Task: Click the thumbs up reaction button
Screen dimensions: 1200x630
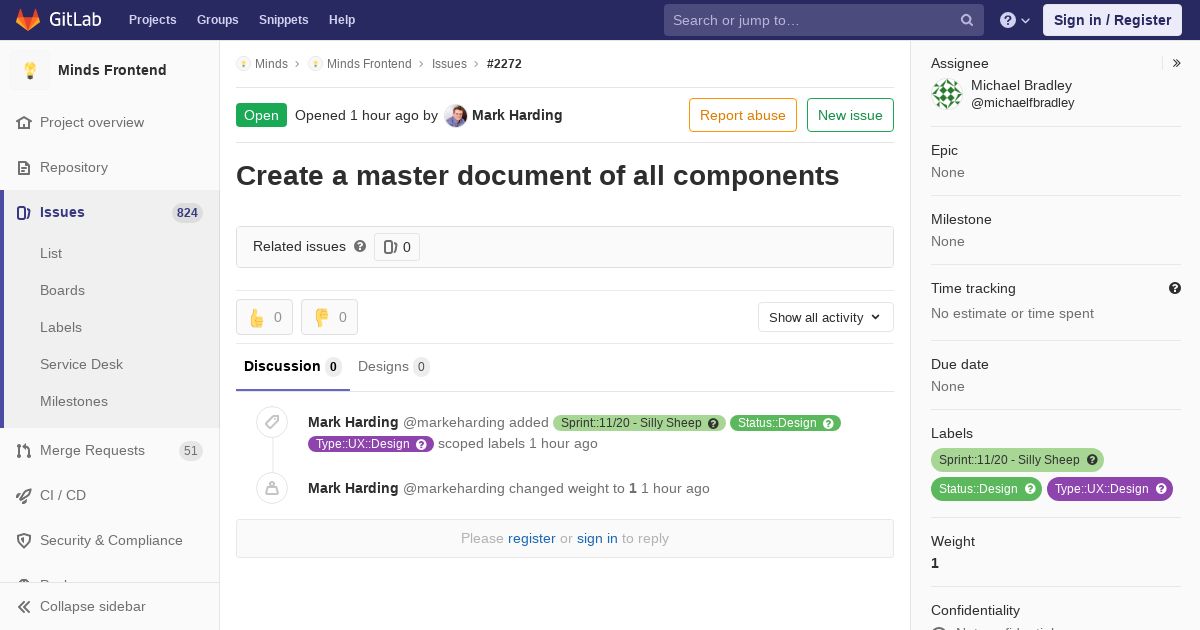Action: coord(264,317)
